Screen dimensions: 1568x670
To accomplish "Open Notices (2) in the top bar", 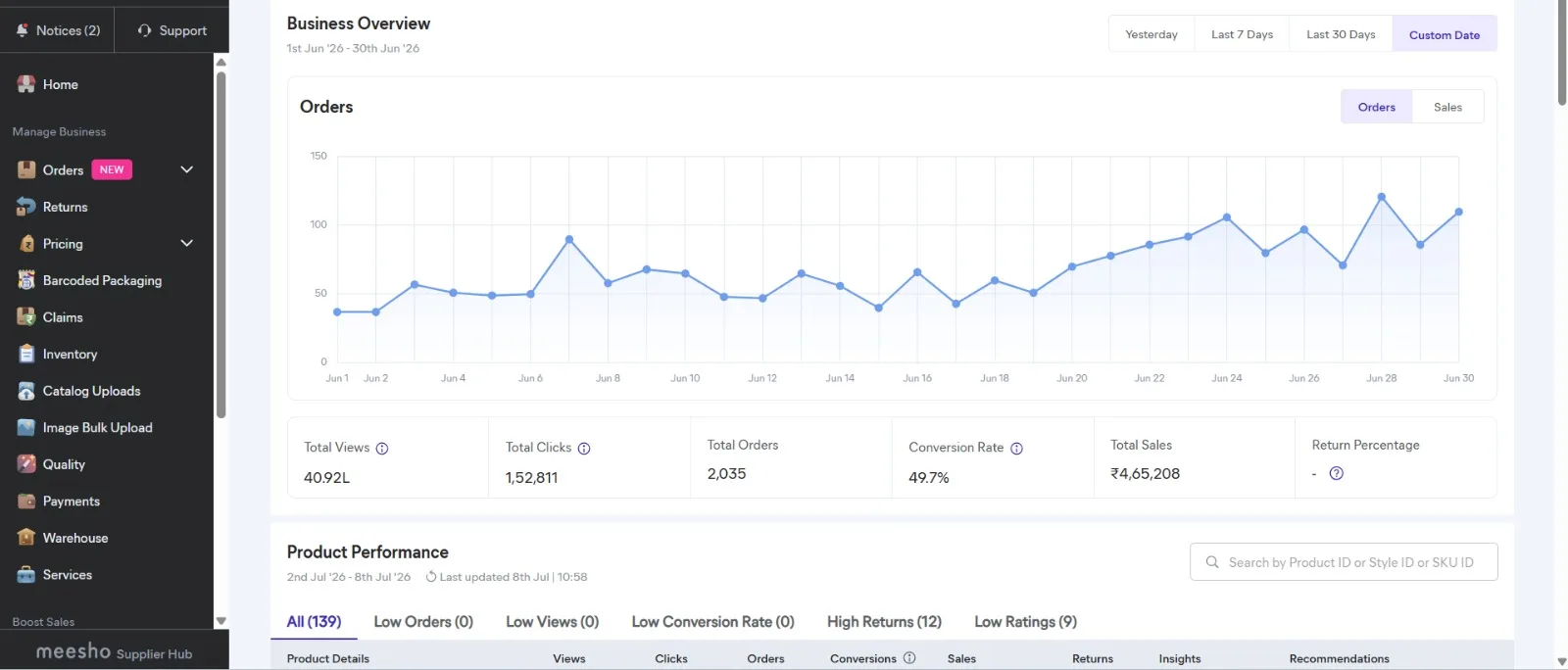I will pos(58,30).
